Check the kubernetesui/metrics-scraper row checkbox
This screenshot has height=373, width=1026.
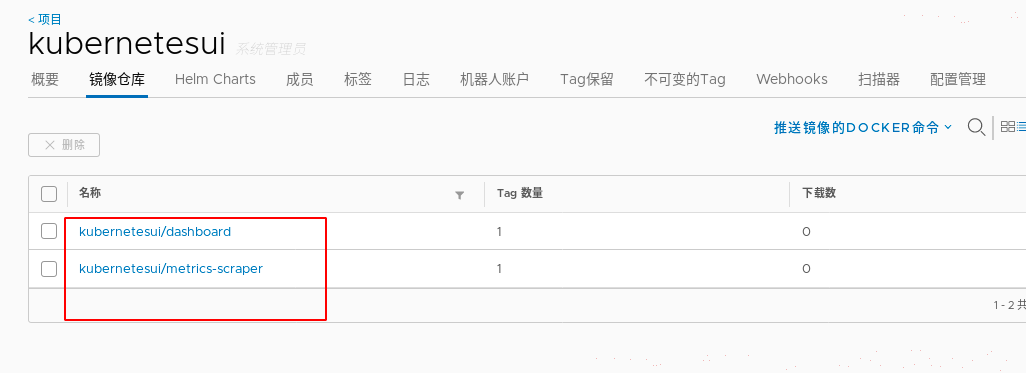tap(49, 268)
